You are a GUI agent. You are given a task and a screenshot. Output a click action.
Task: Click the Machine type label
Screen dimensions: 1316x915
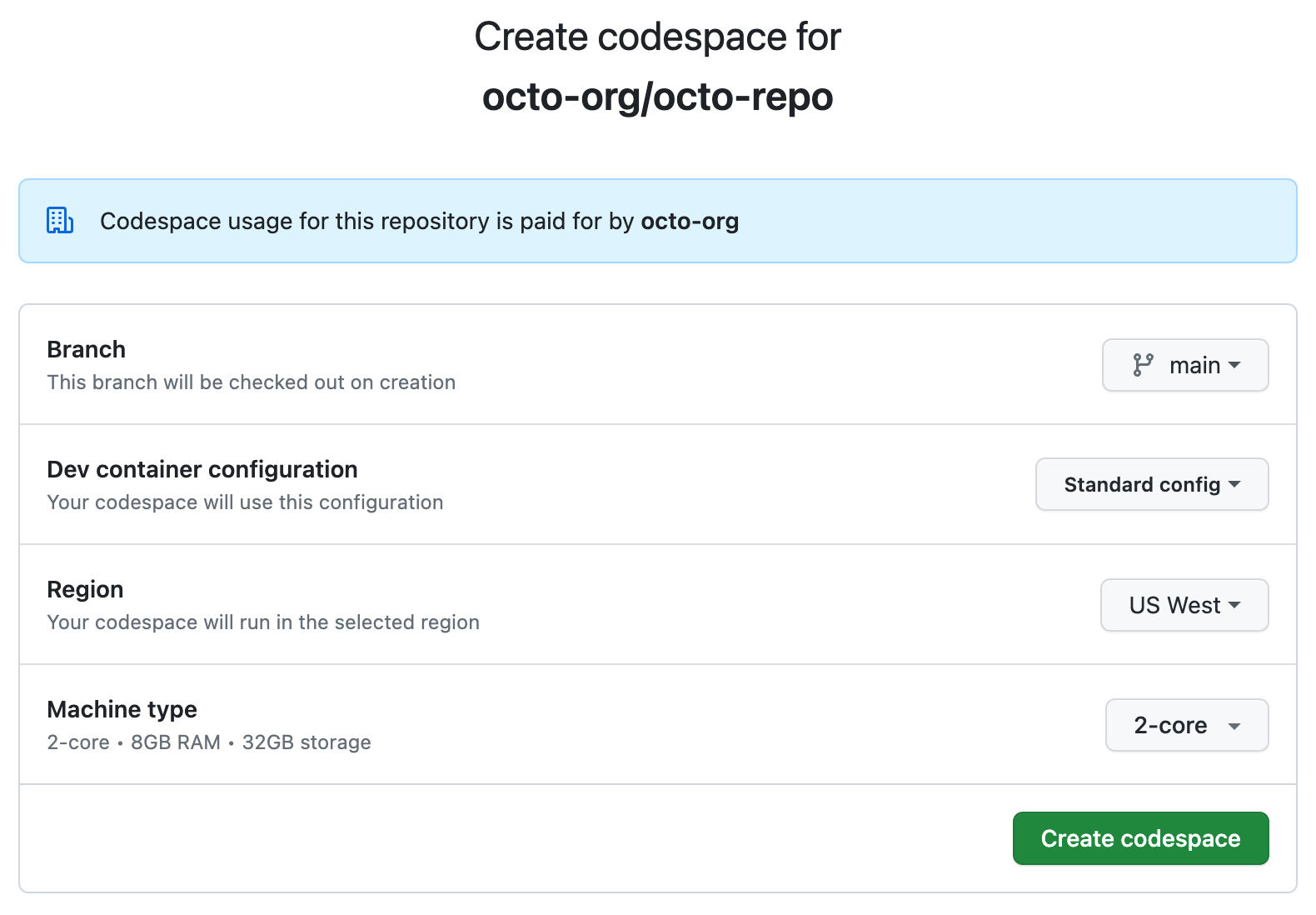(x=122, y=709)
